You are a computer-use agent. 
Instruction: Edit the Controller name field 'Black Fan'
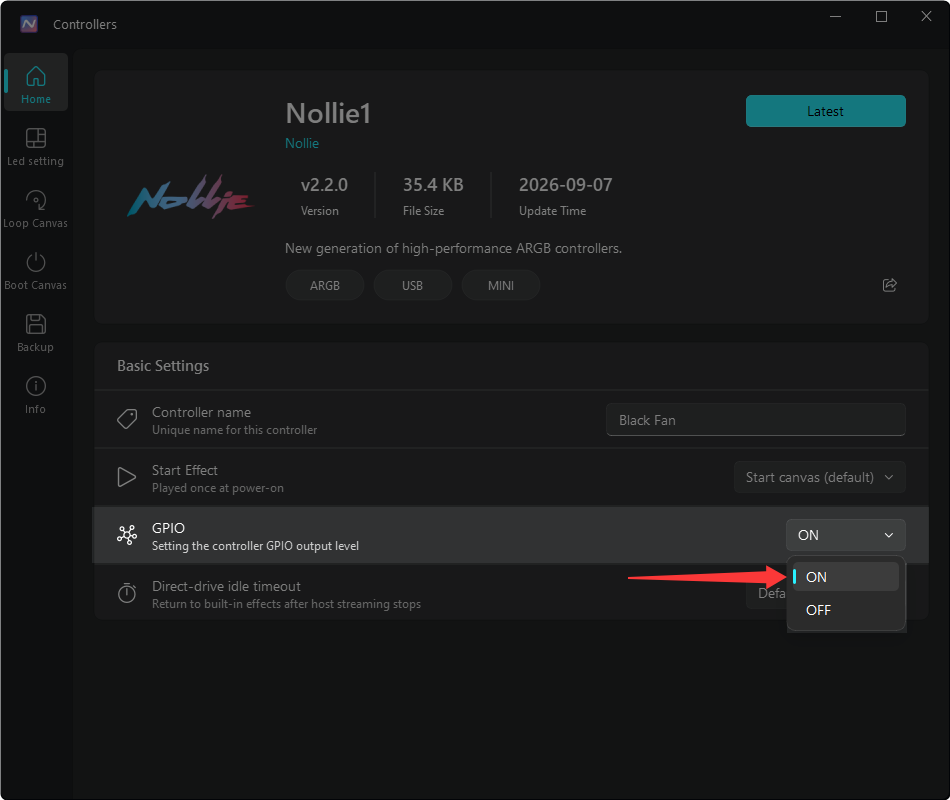[x=756, y=419]
